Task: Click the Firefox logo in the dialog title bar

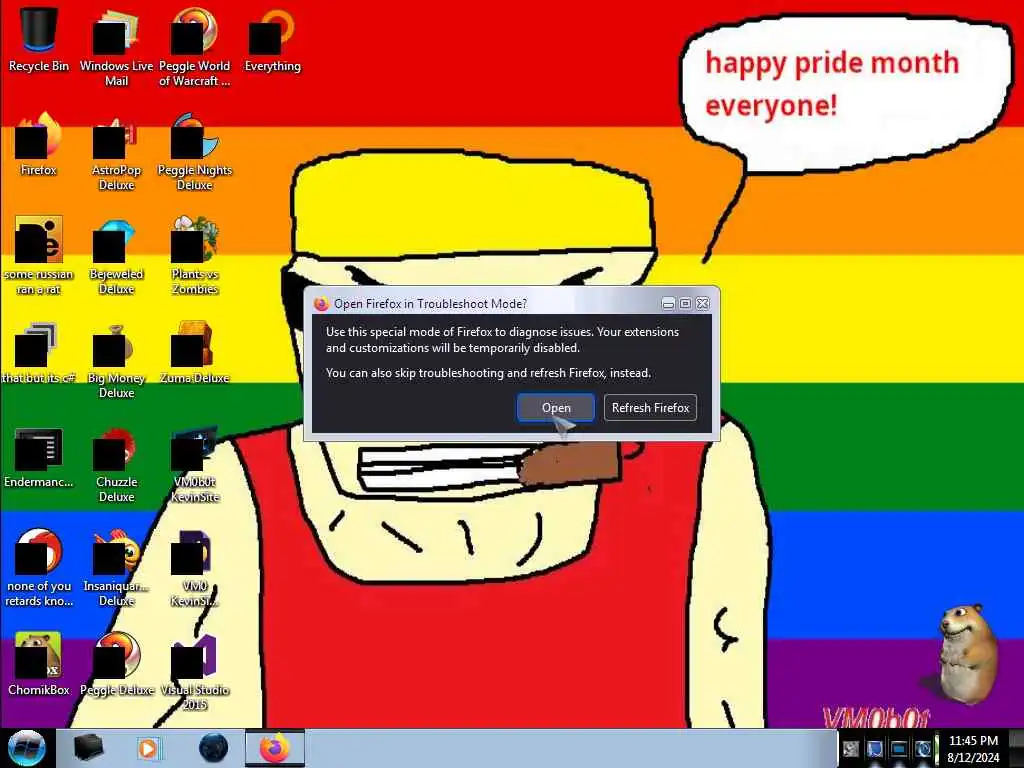Action: point(321,304)
